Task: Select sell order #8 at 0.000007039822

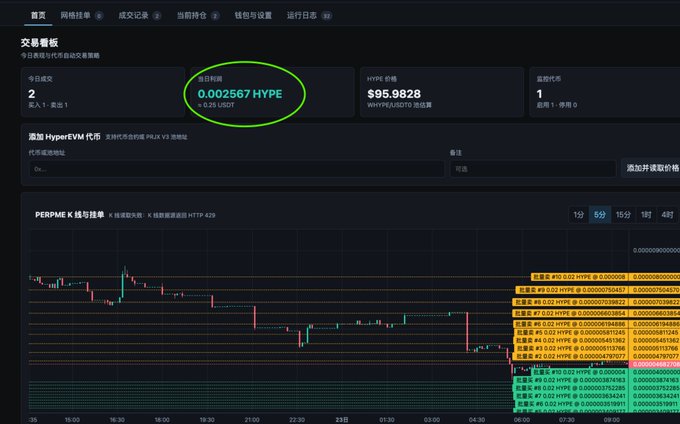Action: (x=570, y=302)
